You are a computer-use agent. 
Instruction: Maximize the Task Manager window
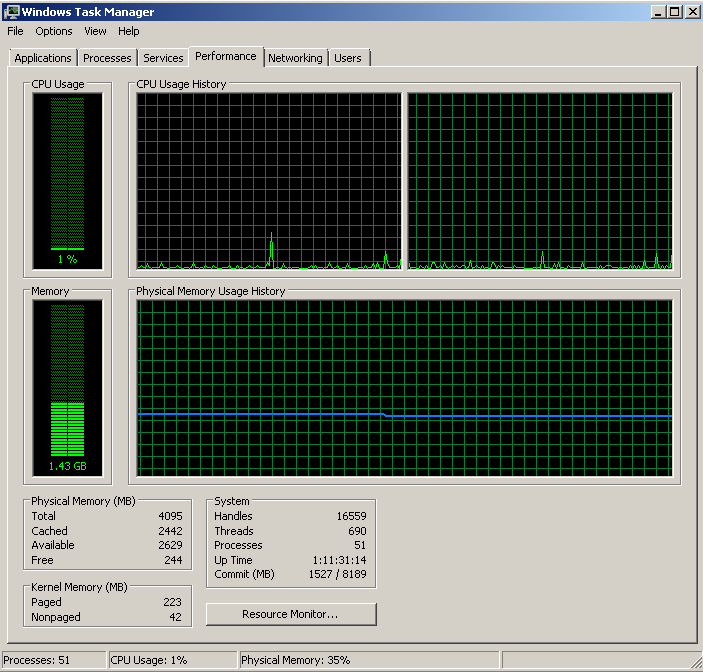point(675,12)
